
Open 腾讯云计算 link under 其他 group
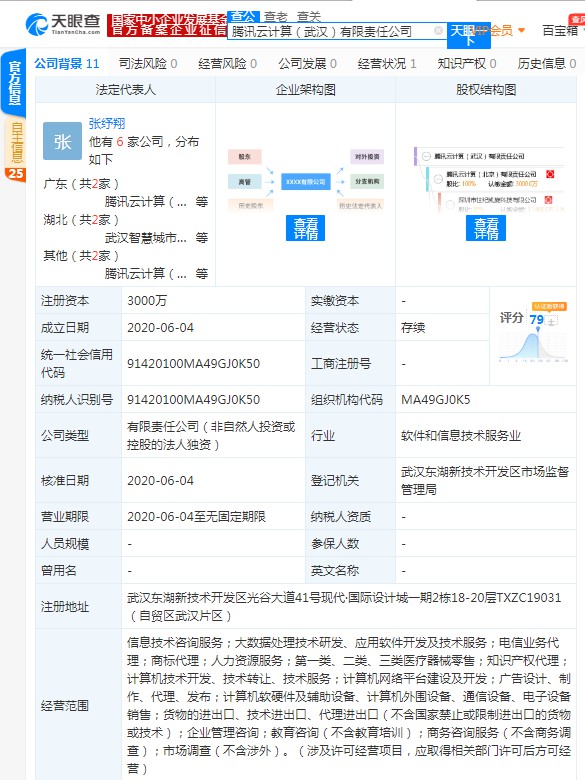point(145,274)
